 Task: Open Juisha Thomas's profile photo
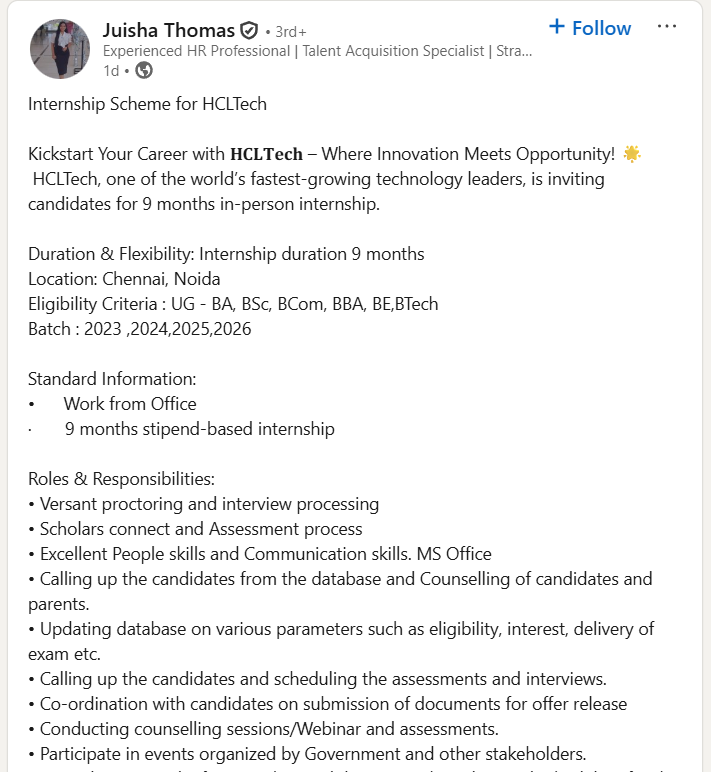tap(61, 49)
